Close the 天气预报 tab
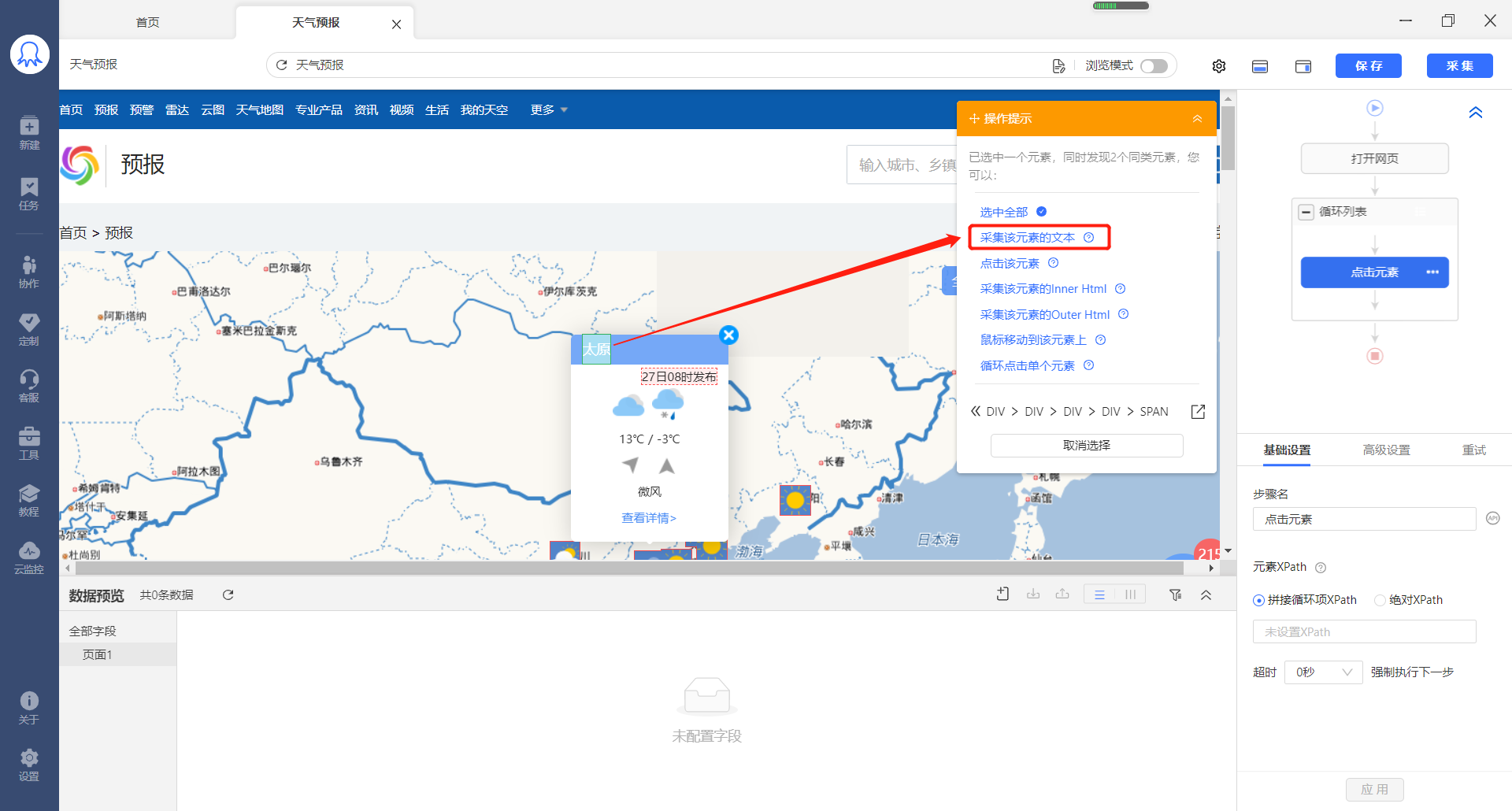The height and width of the screenshot is (811, 1512). (x=396, y=24)
